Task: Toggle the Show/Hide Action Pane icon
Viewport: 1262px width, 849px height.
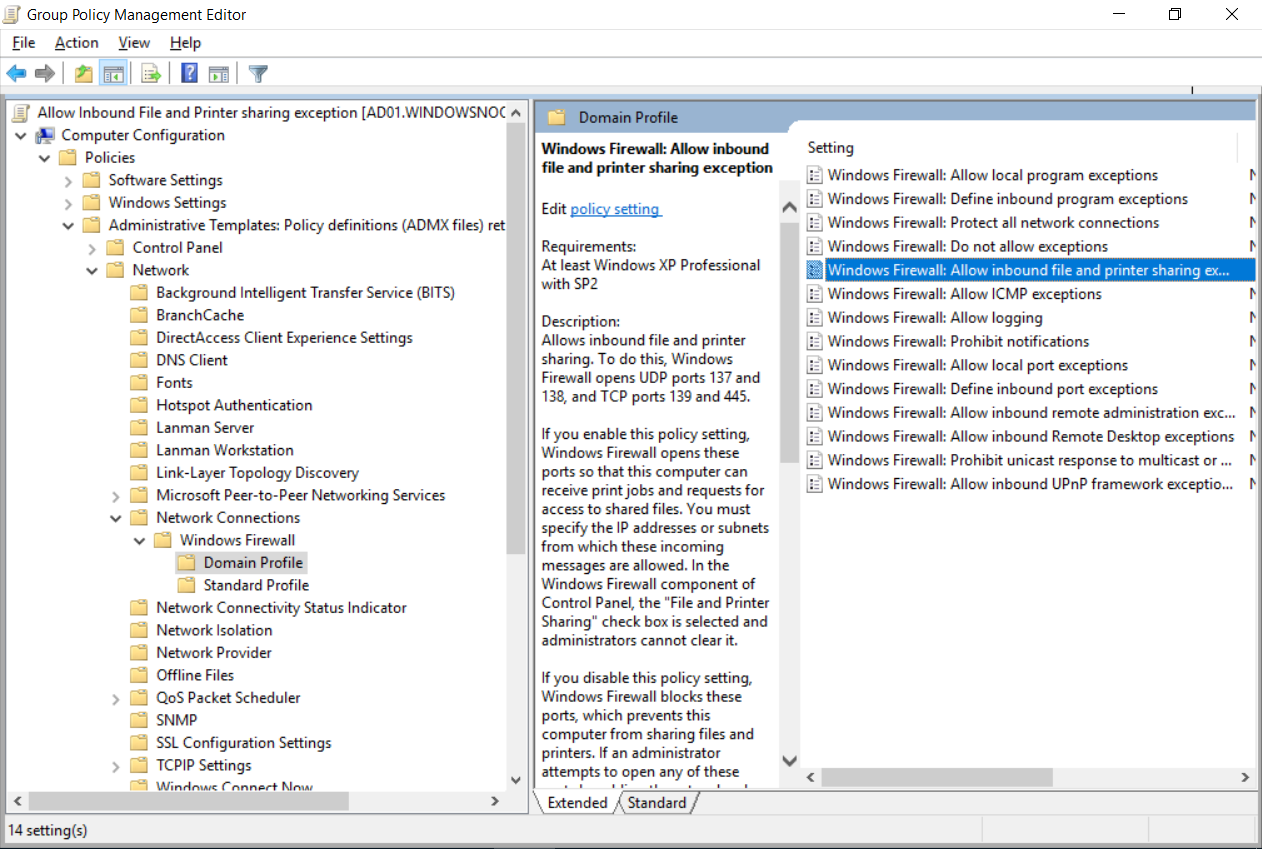Action: click(x=219, y=73)
